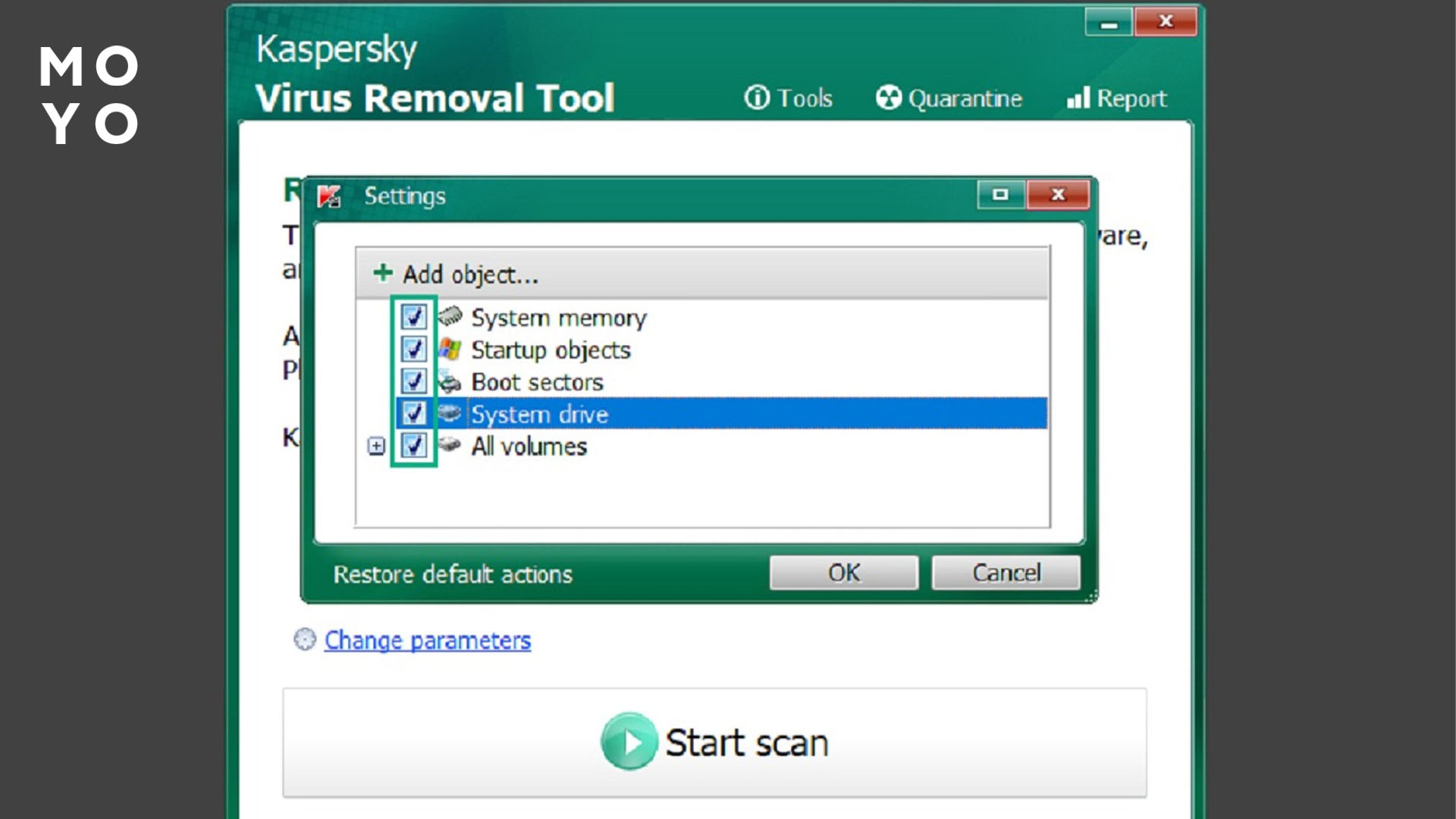Viewport: 1456px width, 819px height.
Task: Click the Kaspersky logo icon in Settings title
Action: point(329,196)
